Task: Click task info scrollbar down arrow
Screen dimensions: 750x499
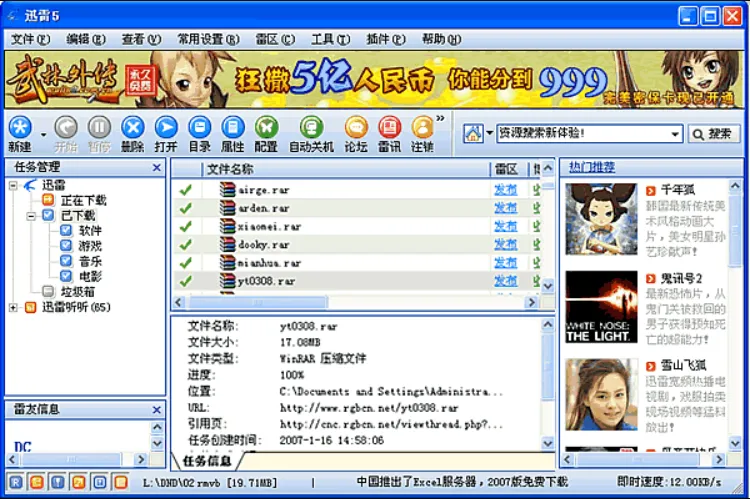Action: 548,444
